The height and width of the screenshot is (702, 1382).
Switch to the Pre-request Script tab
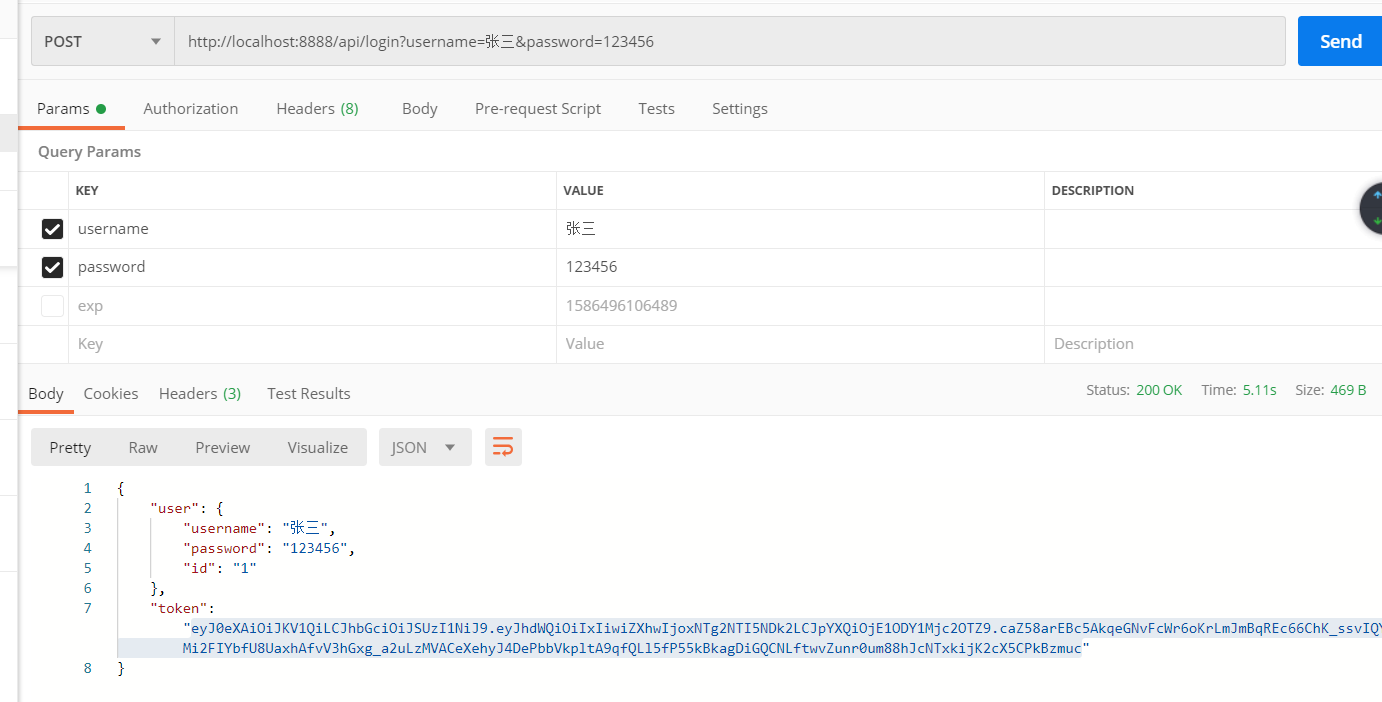point(538,108)
